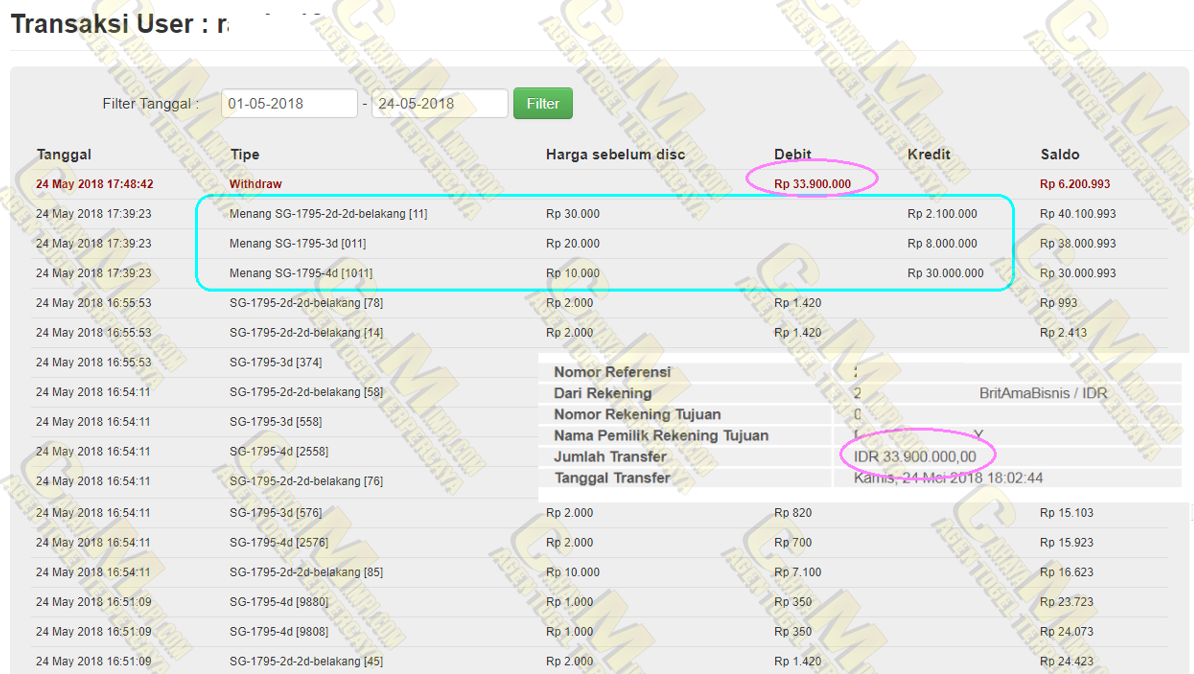Select the Withdraw transaction row label

[255, 184]
